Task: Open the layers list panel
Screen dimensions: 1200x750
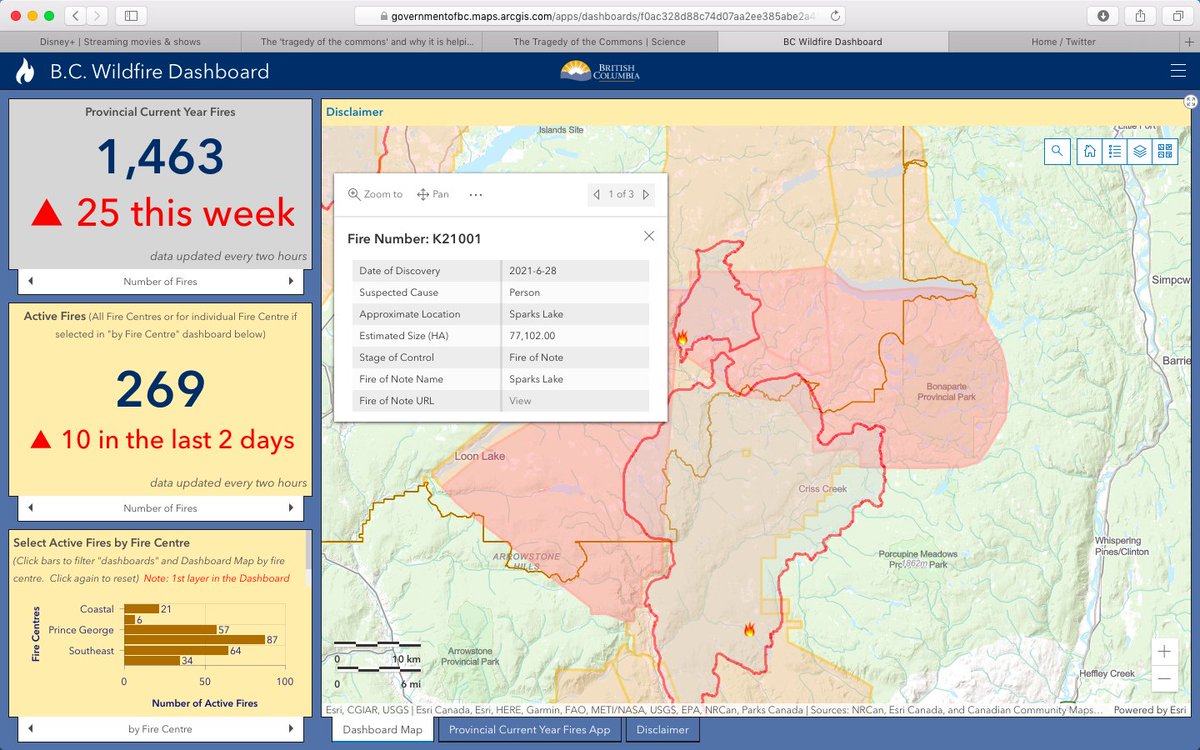Action: 1141,151
